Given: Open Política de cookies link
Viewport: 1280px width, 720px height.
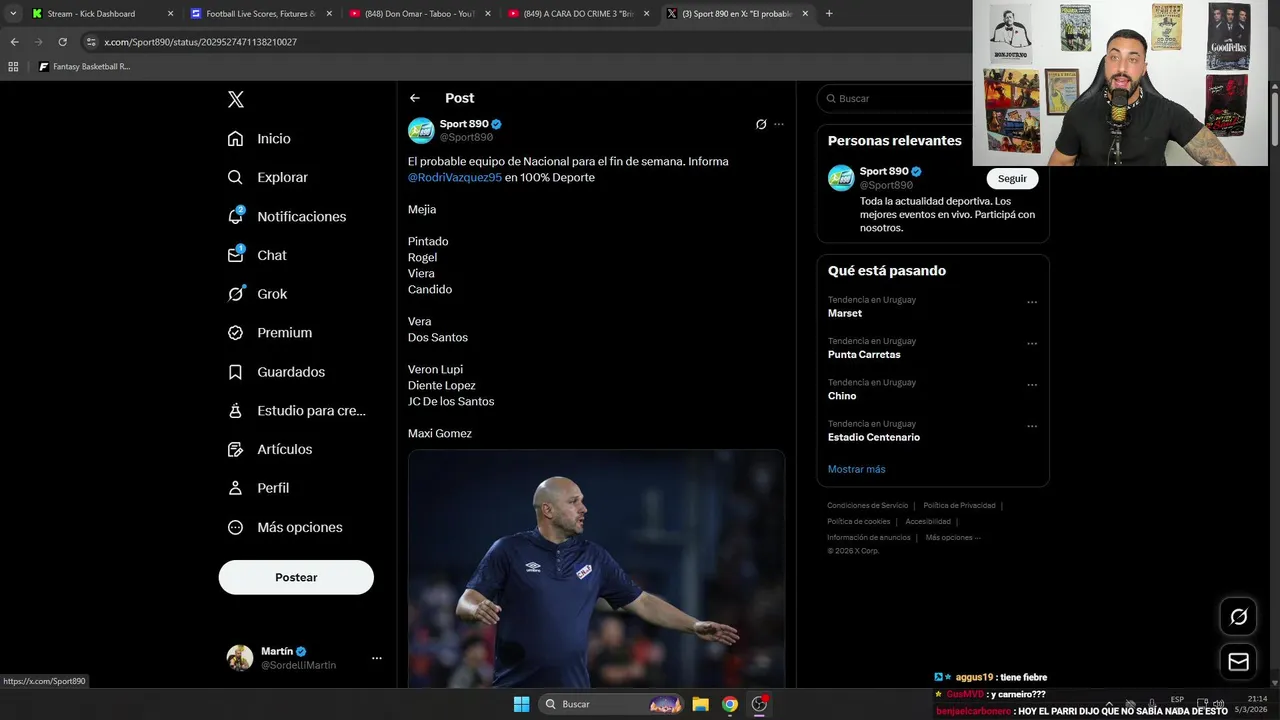Looking at the screenshot, I should coord(858,522).
